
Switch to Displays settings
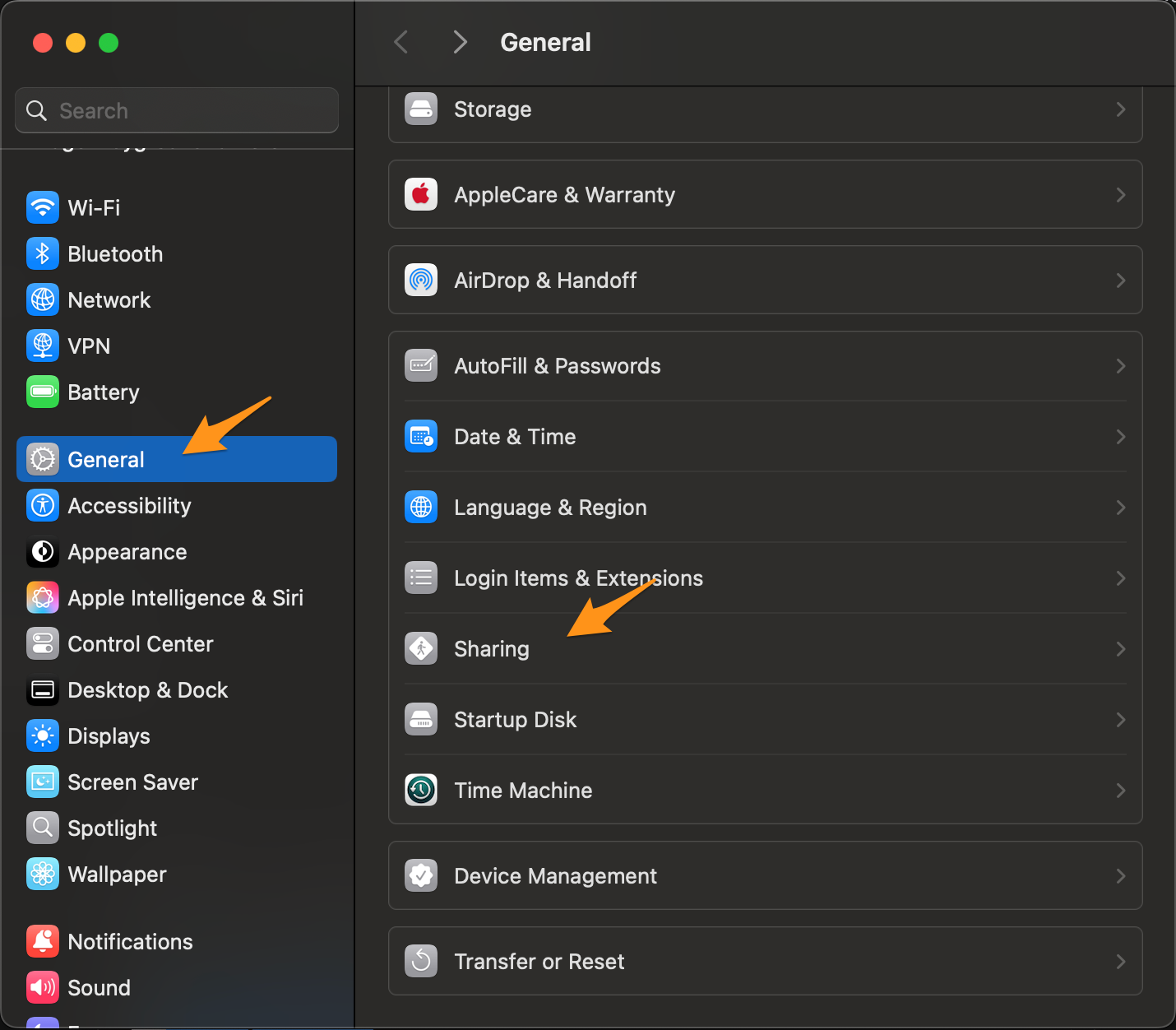pos(108,735)
